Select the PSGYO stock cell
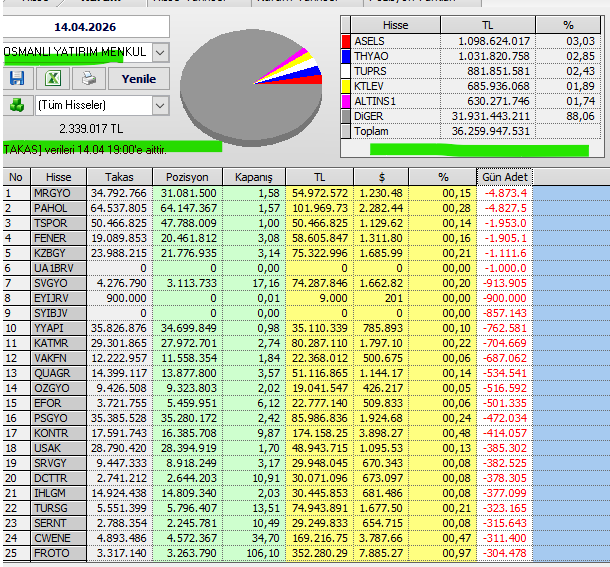 (x=58, y=418)
